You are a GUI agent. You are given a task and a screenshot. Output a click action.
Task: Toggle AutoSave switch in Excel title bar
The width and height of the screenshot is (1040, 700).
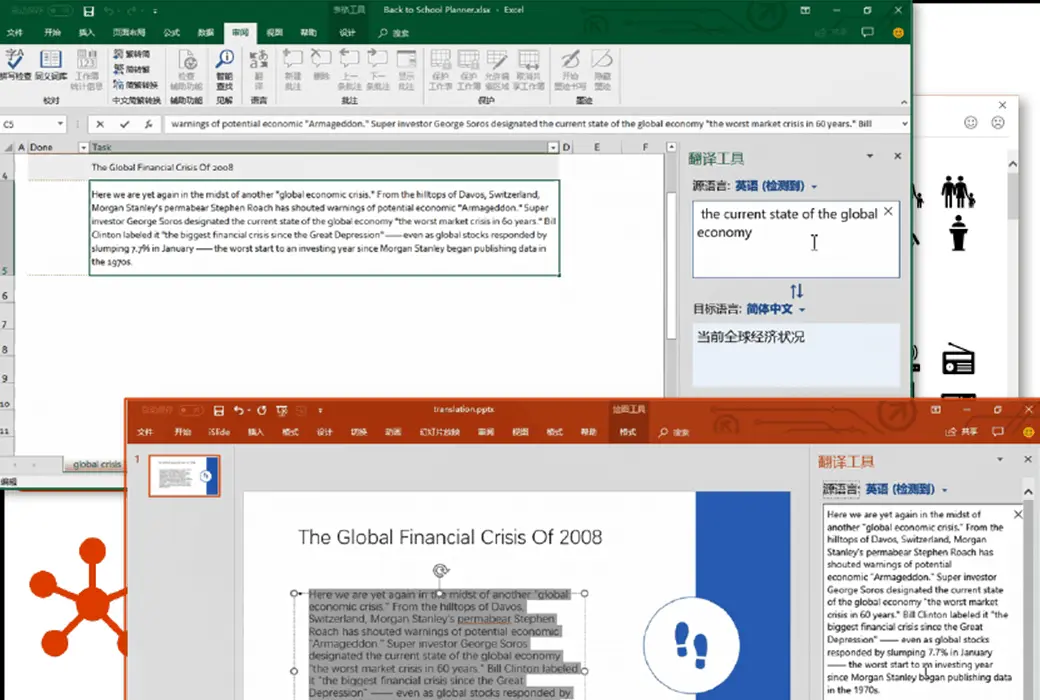[x=60, y=11]
